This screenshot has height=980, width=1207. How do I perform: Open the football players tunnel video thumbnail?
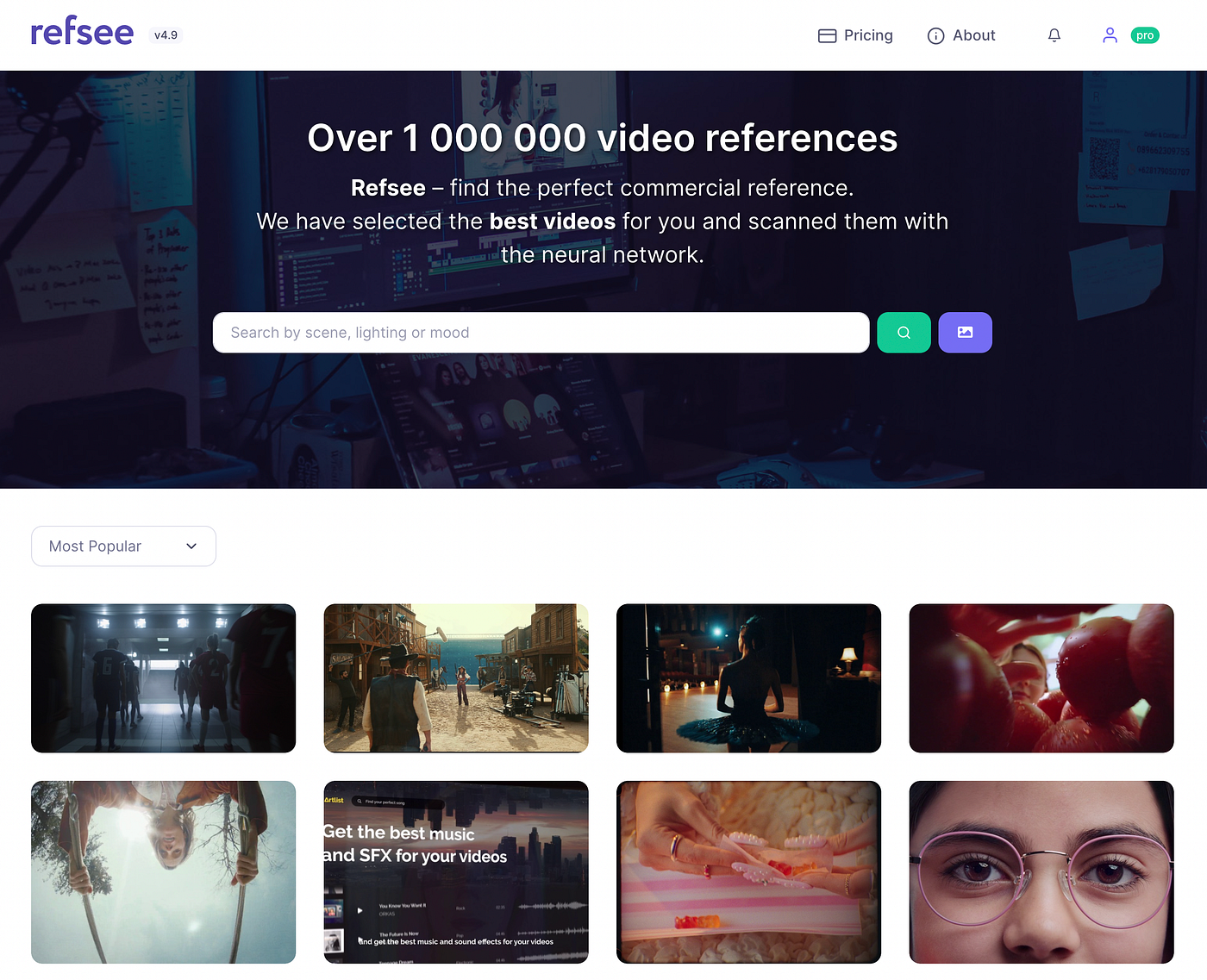tap(164, 678)
